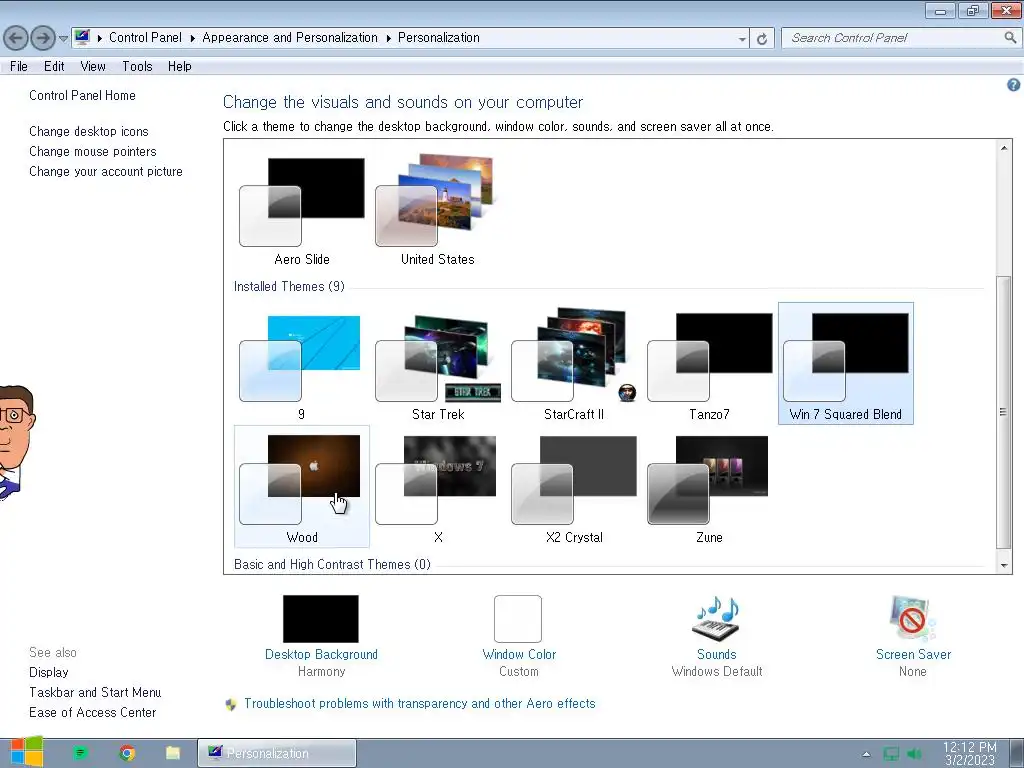Select the Win 7 Squared Blend theme
This screenshot has width=1024, height=768.
[x=846, y=364]
